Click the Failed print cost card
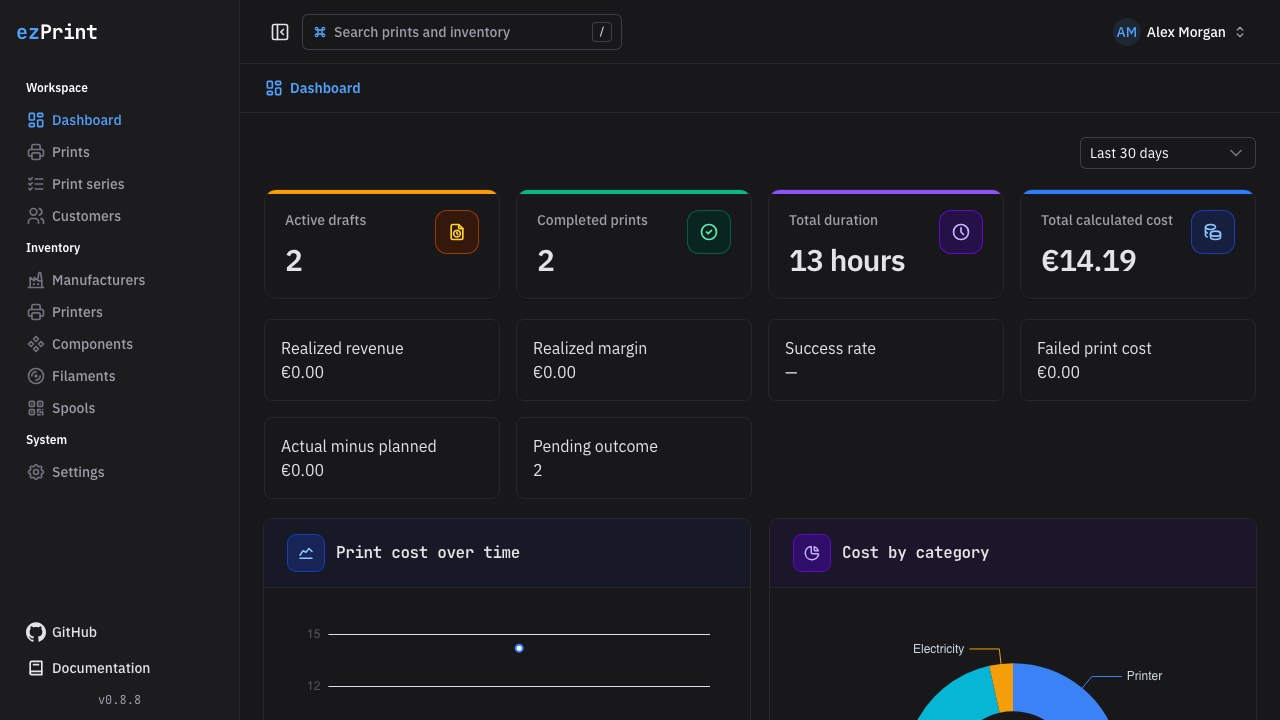This screenshot has width=1280, height=720. 1138,360
